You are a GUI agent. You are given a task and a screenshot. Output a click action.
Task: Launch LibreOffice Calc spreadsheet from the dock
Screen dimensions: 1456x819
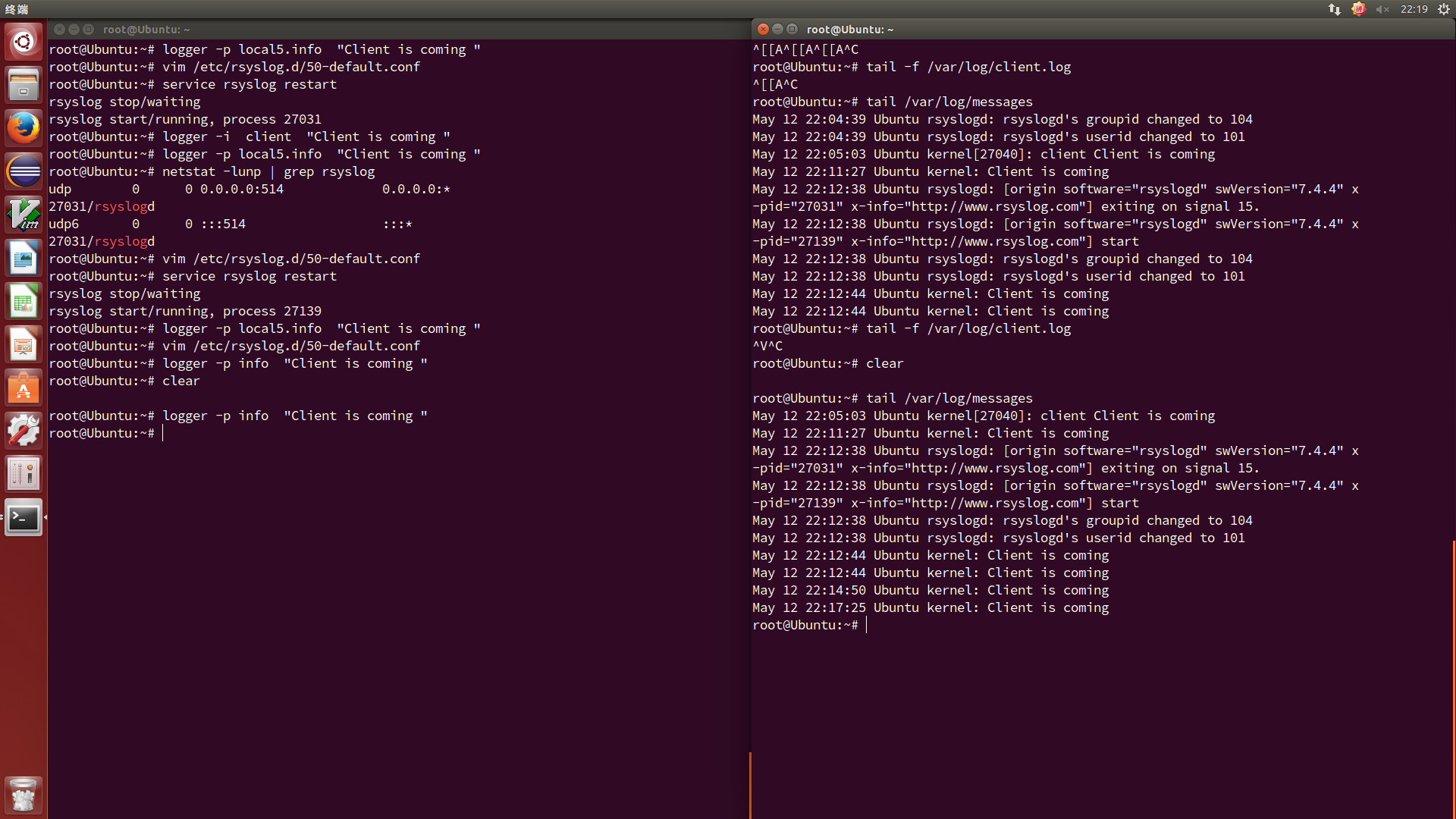24,301
